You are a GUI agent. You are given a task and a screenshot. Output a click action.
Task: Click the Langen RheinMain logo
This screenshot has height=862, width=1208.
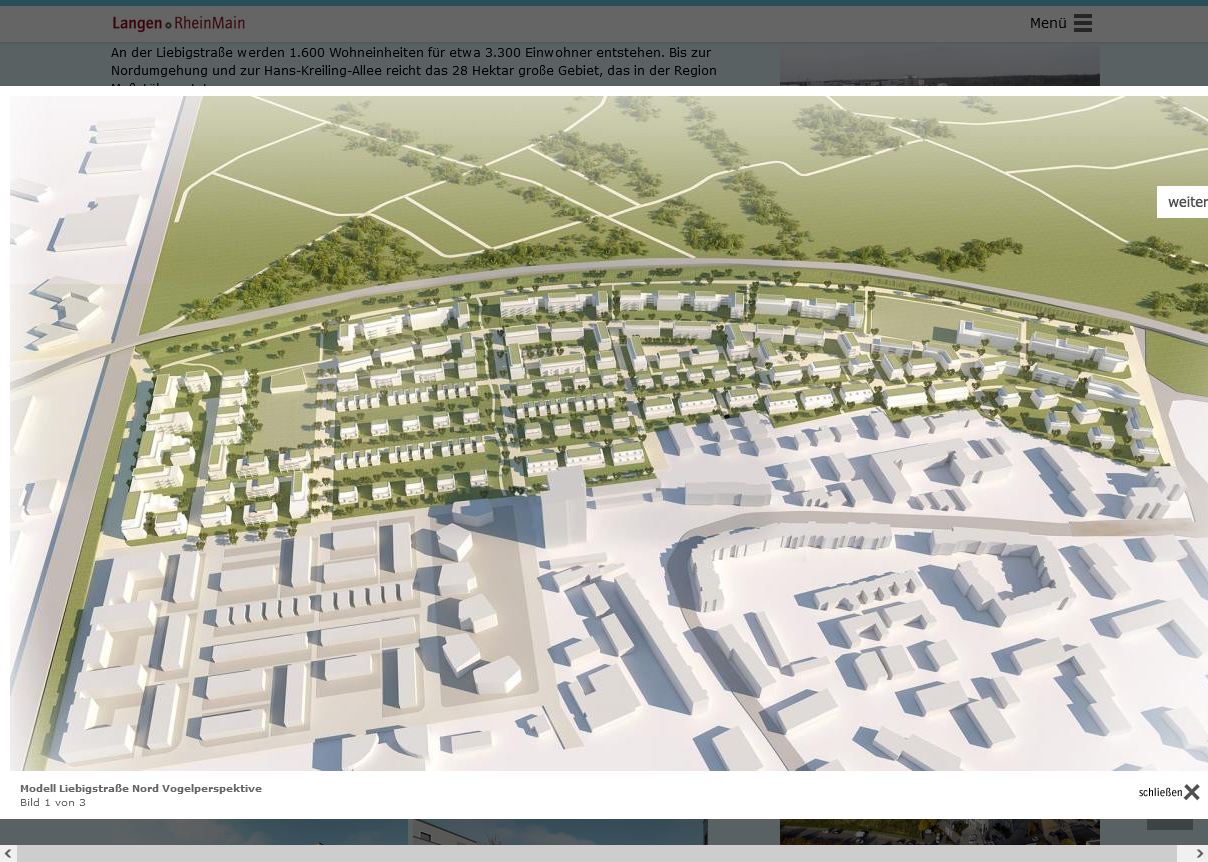pyautogui.click(x=178, y=23)
